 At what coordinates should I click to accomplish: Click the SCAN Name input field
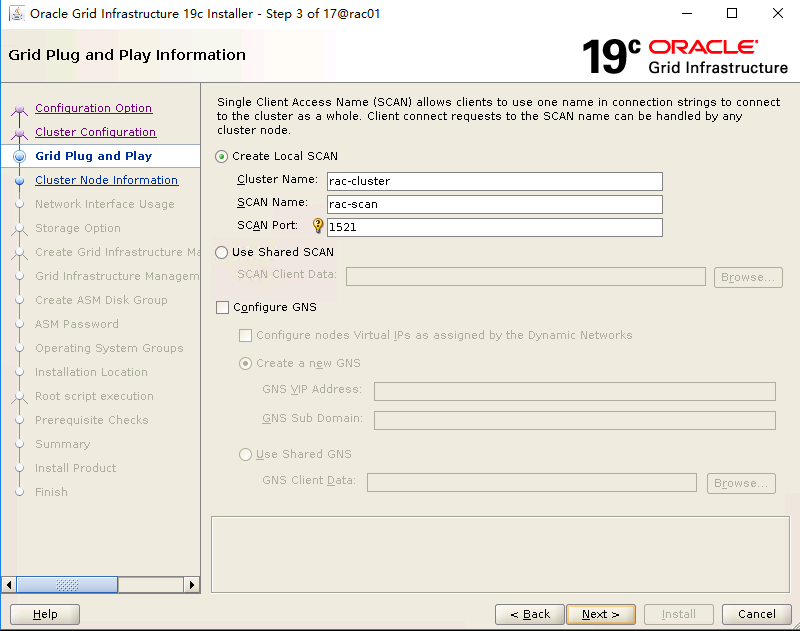(x=495, y=205)
